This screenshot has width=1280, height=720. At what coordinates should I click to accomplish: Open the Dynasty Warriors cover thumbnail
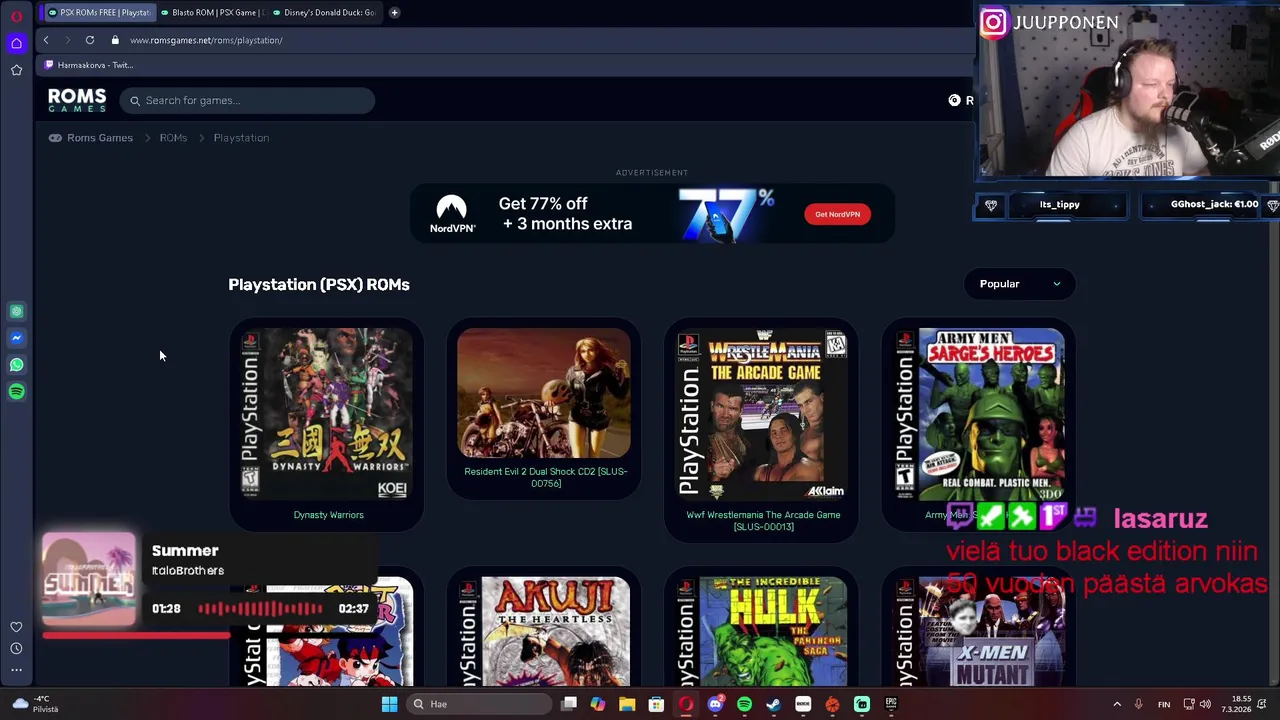pyautogui.click(x=326, y=413)
